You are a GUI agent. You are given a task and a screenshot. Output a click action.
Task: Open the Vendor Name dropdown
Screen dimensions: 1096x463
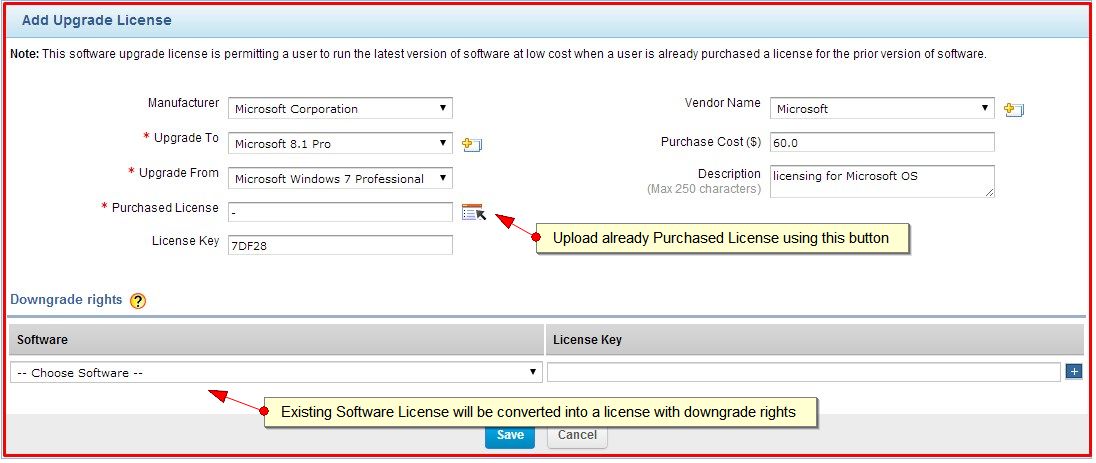click(x=882, y=108)
